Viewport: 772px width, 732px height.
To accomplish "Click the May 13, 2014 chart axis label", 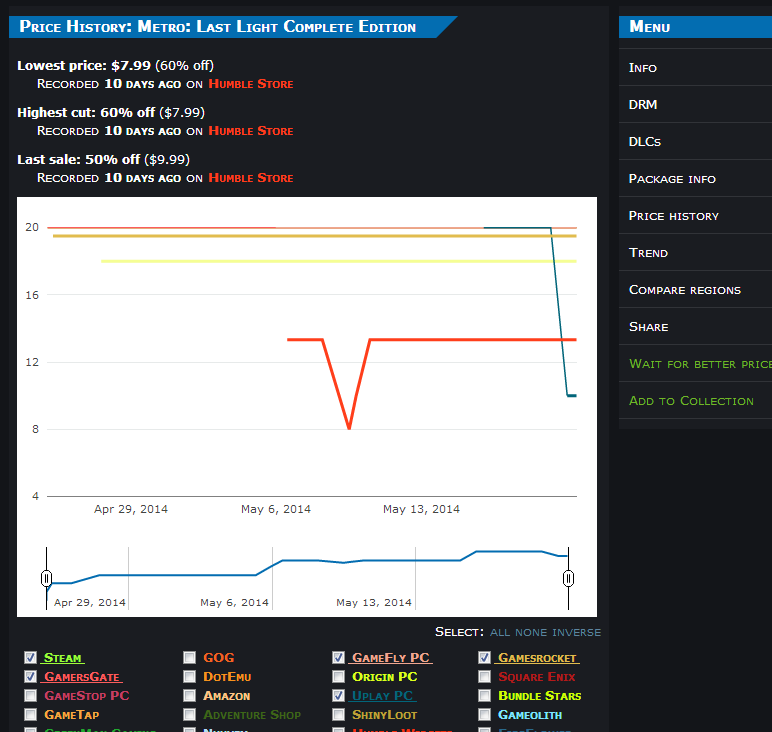I will coord(421,509).
